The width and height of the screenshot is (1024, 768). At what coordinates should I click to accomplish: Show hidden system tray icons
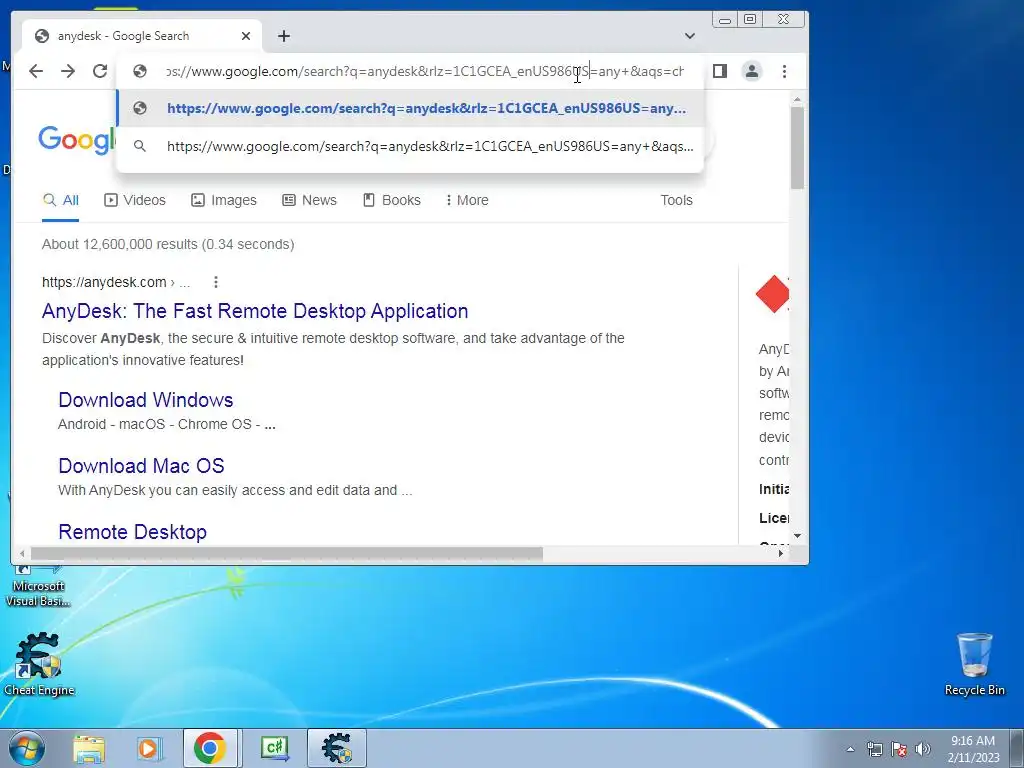[x=850, y=749]
